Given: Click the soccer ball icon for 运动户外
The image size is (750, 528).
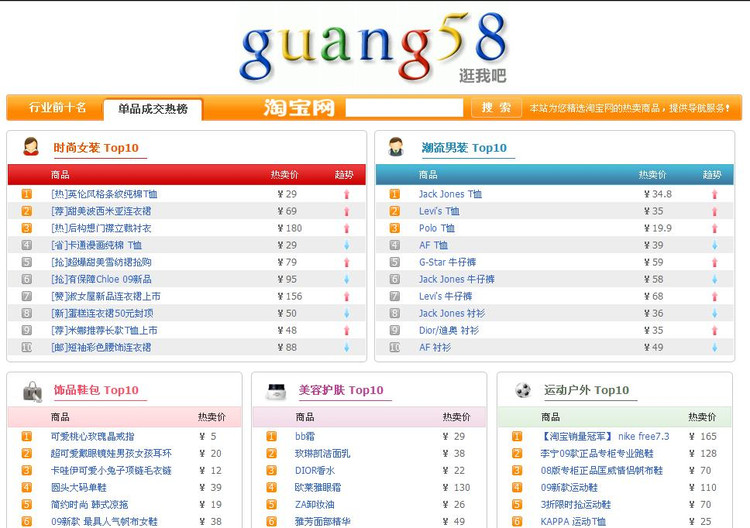Looking at the screenshot, I should point(523,390).
